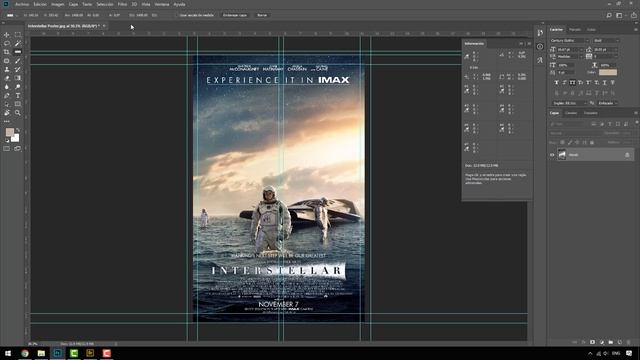Collapse the Información panel
This screenshot has width=640, height=360.
pyautogui.click(x=521, y=43)
